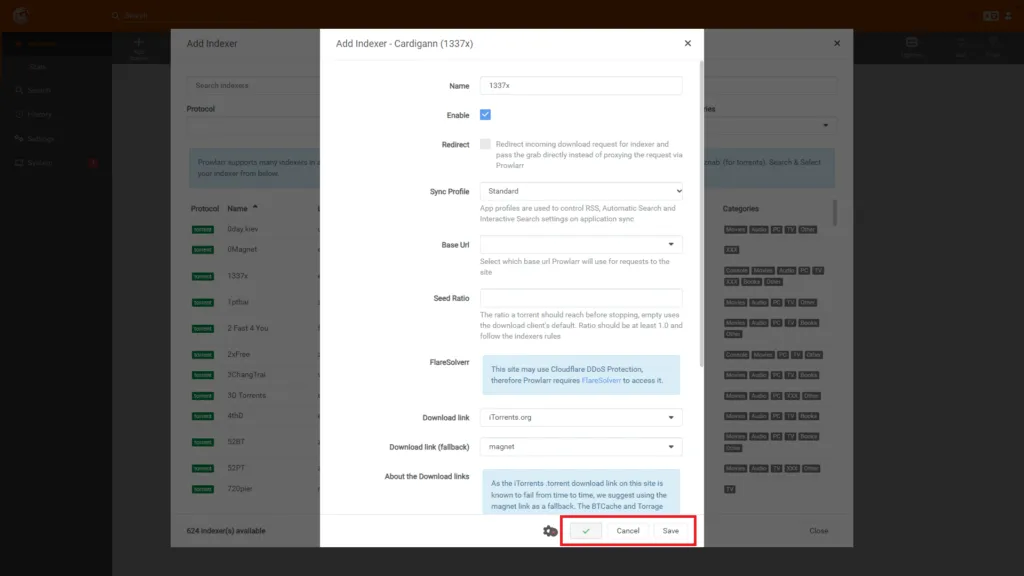Go to Stats in the sidebar

click(38, 67)
